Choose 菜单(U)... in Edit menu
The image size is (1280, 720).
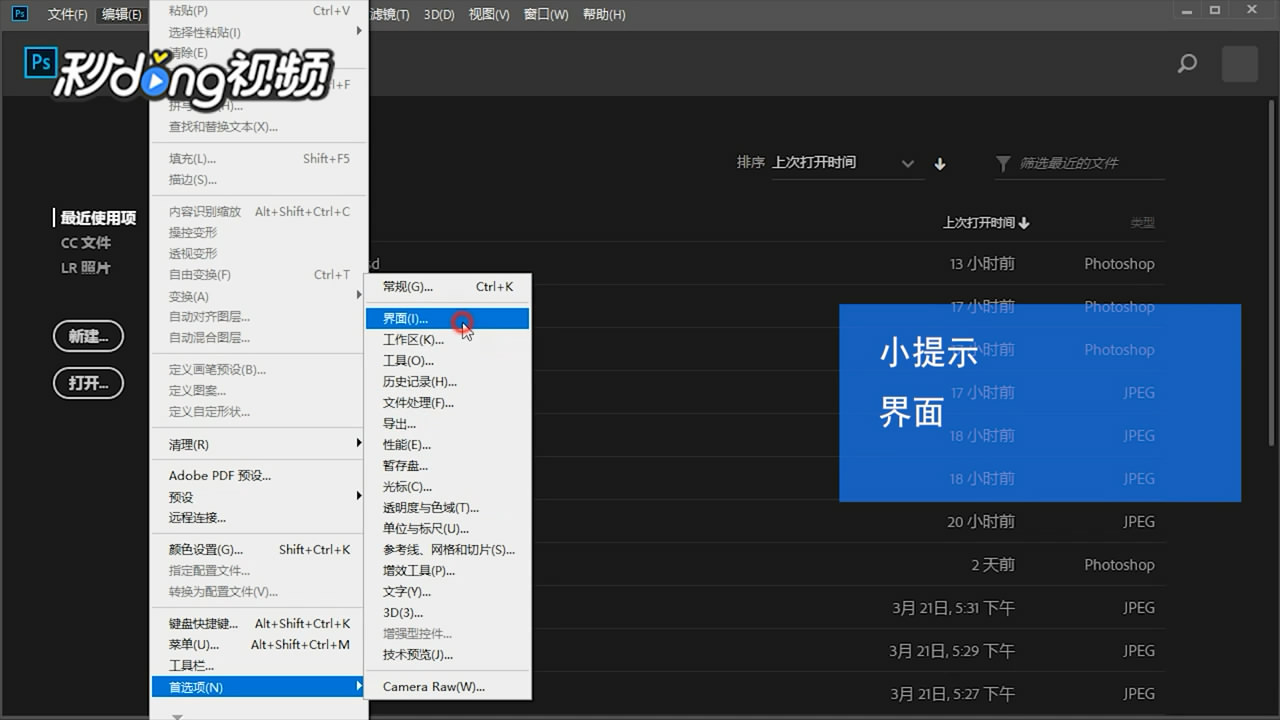[260, 644]
